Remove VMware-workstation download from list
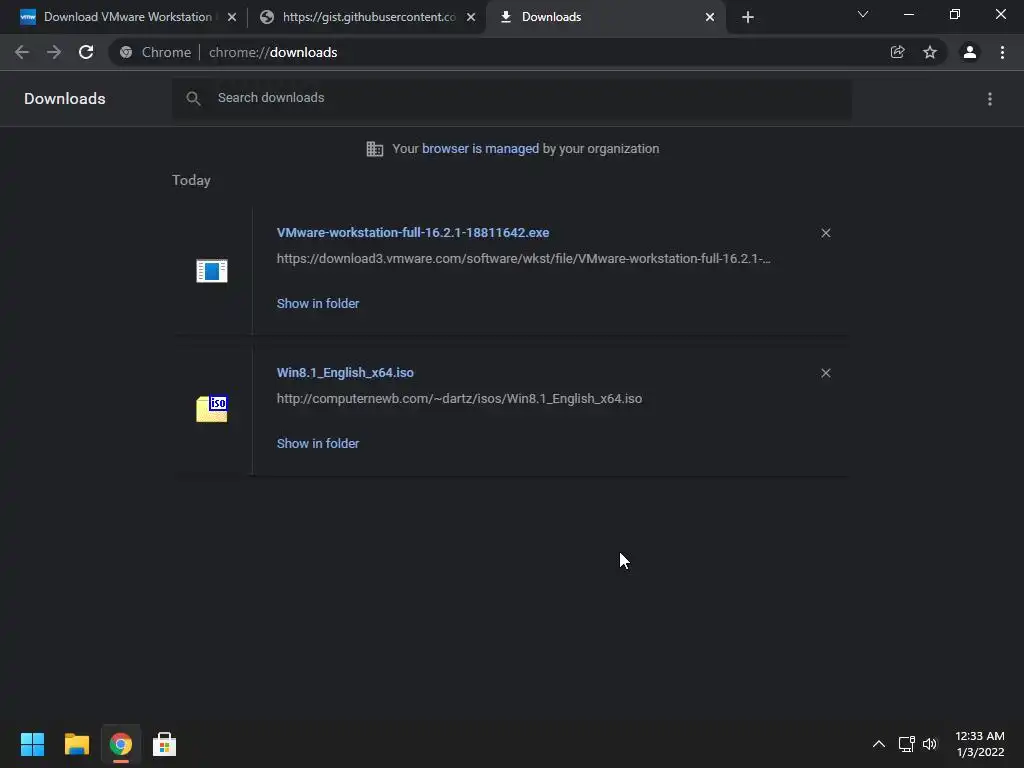This screenshot has width=1024, height=768. [825, 233]
